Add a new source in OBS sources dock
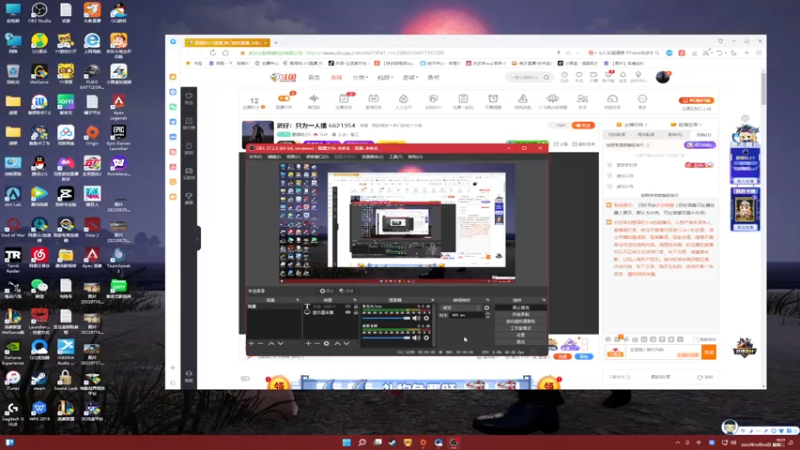800x450 pixels. pos(308,344)
